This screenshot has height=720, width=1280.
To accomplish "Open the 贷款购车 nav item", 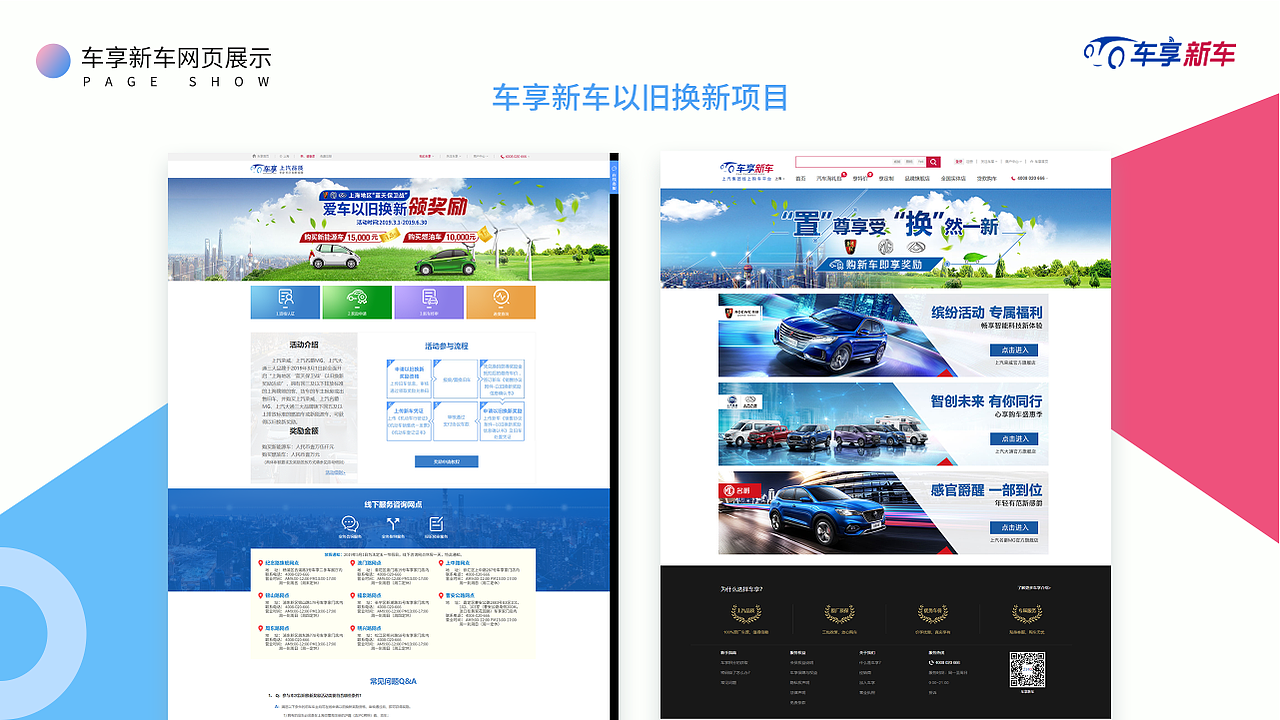I will point(986,178).
